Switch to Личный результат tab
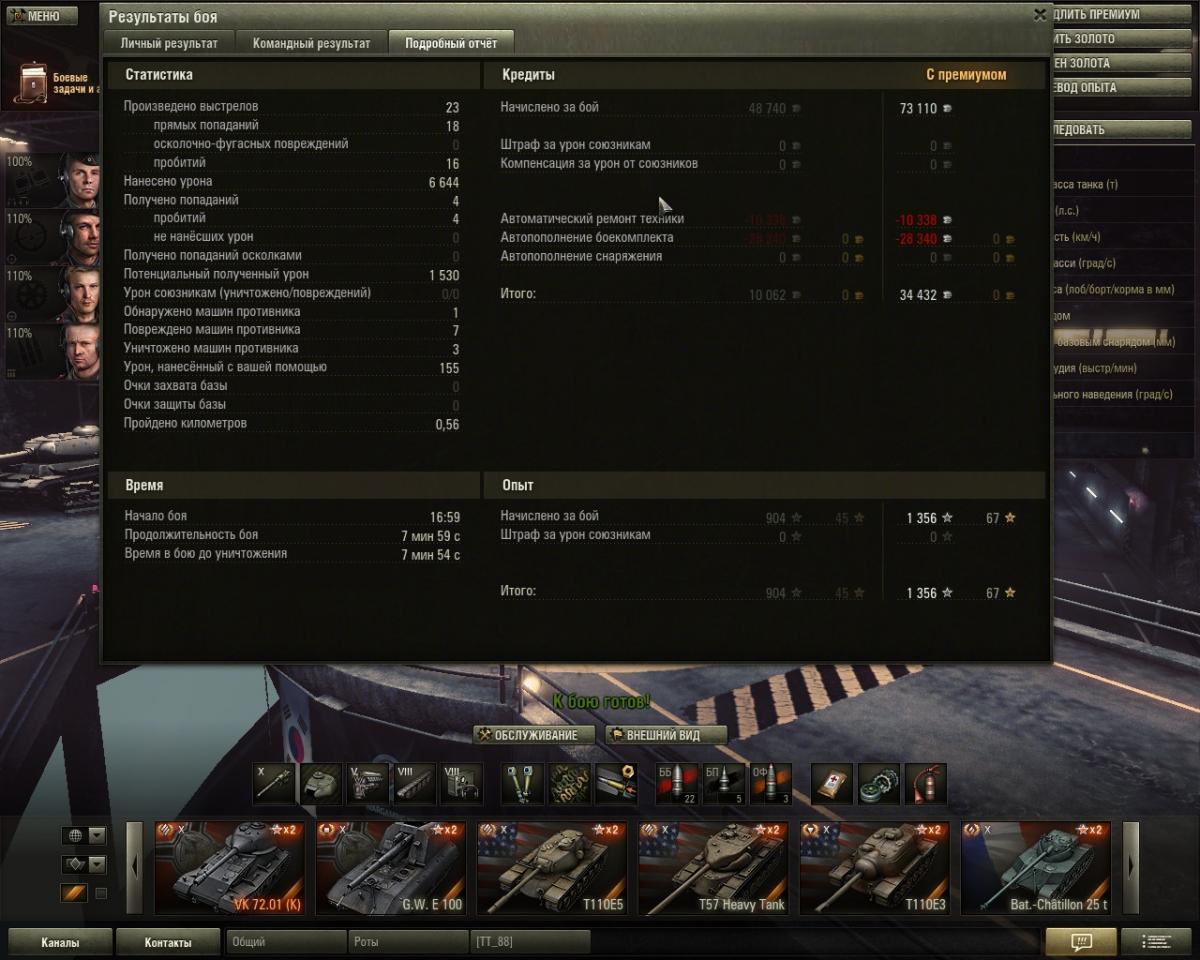 pyautogui.click(x=169, y=43)
